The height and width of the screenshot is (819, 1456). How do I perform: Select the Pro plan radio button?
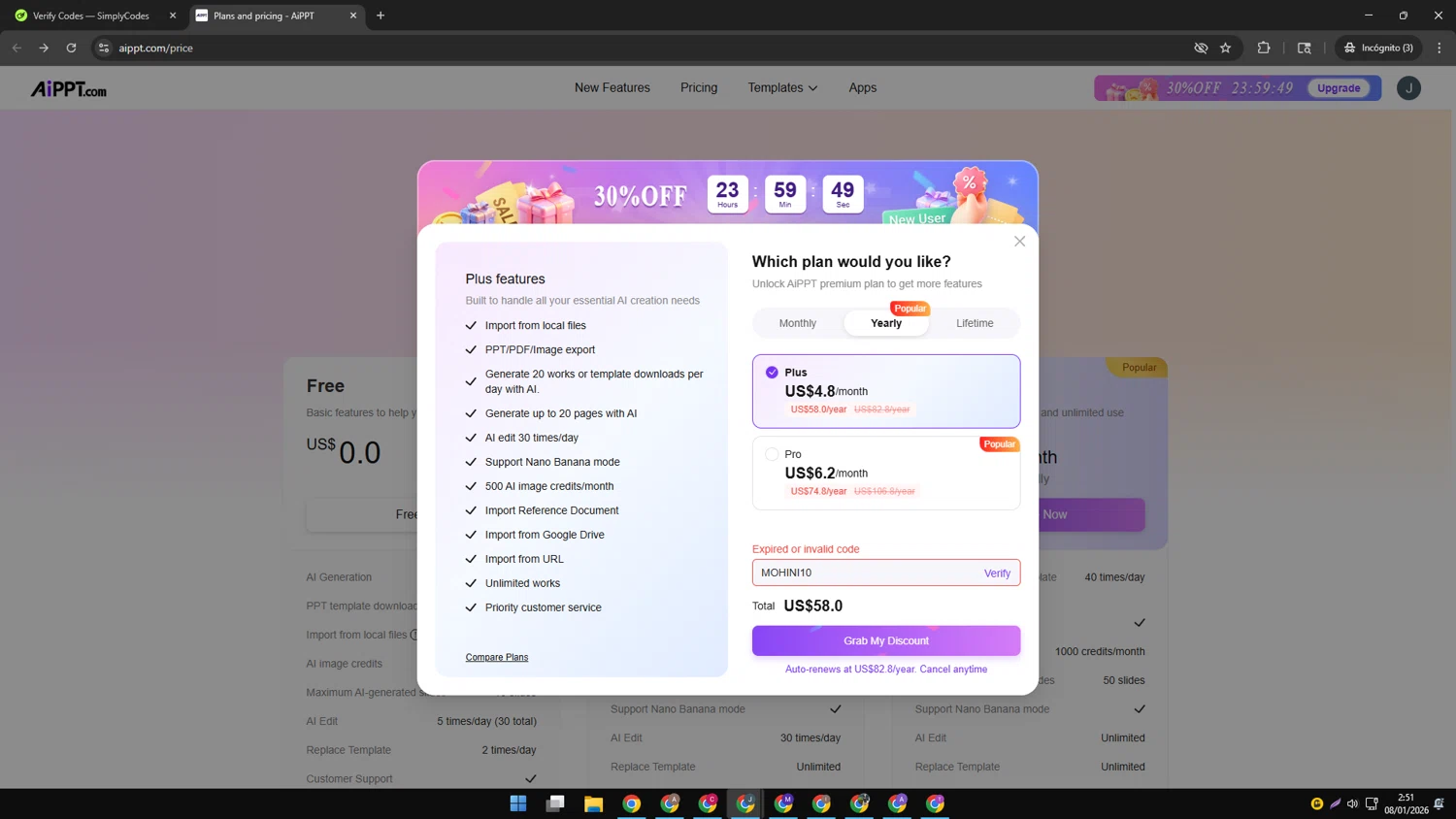tap(772, 454)
